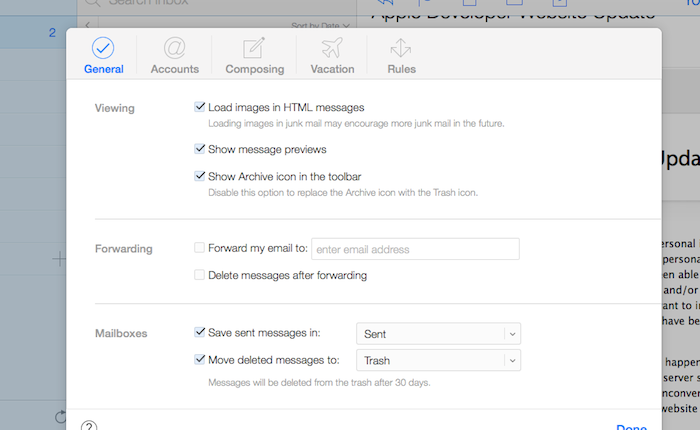Check Delete messages after forwarding

[x=201, y=275]
